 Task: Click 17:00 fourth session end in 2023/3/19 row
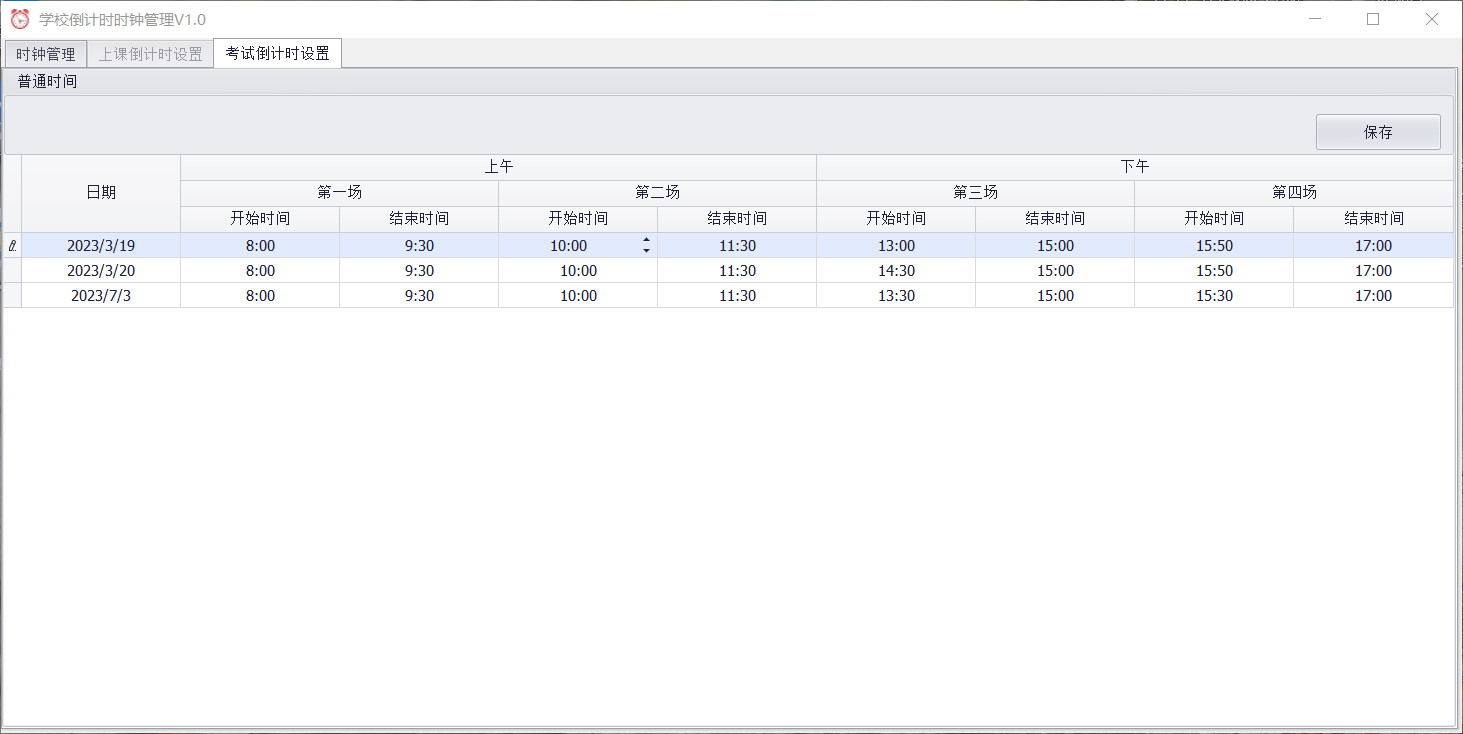pos(1373,245)
